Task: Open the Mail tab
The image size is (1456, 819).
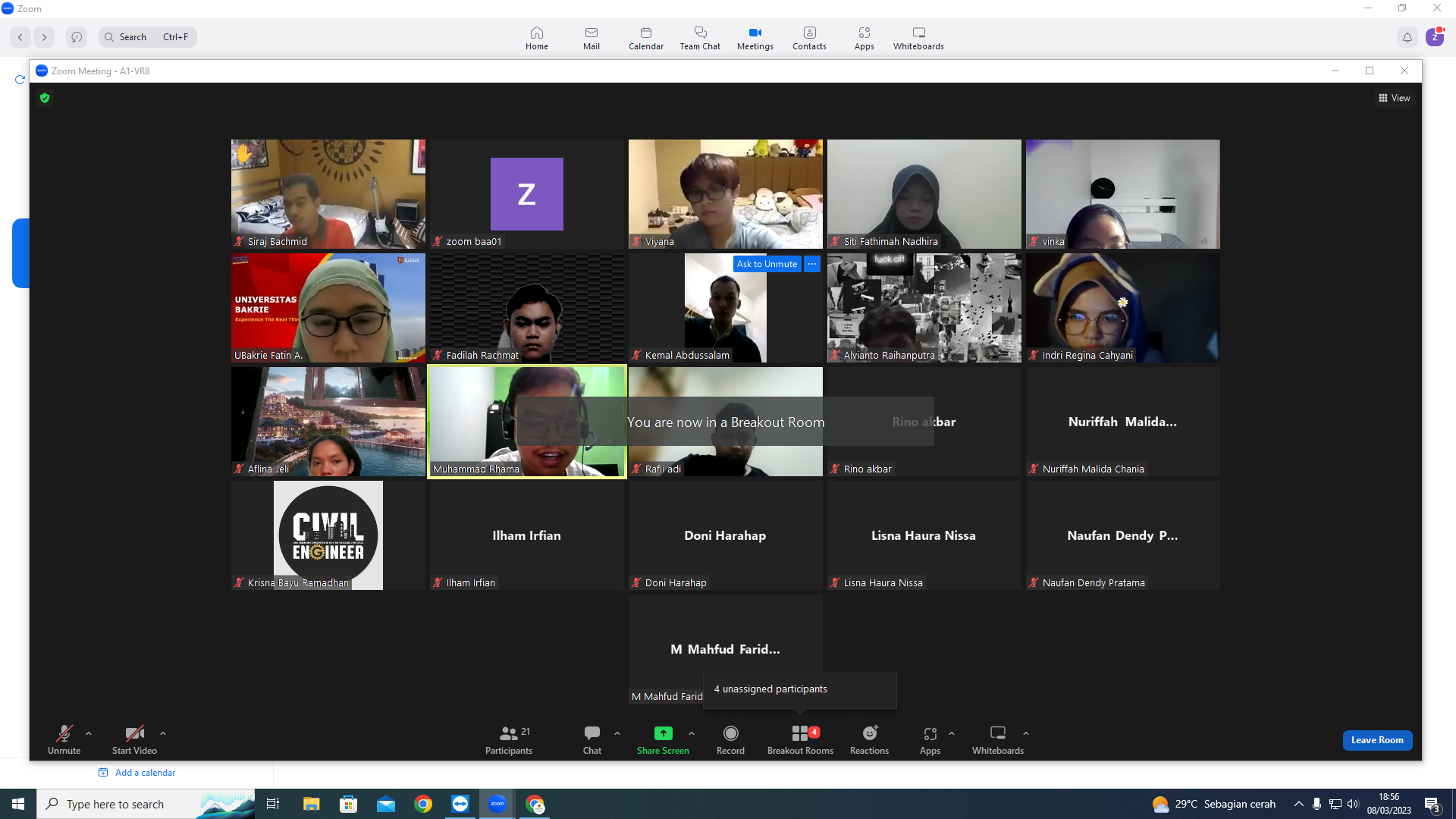Action: pyautogui.click(x=591, y=38)
